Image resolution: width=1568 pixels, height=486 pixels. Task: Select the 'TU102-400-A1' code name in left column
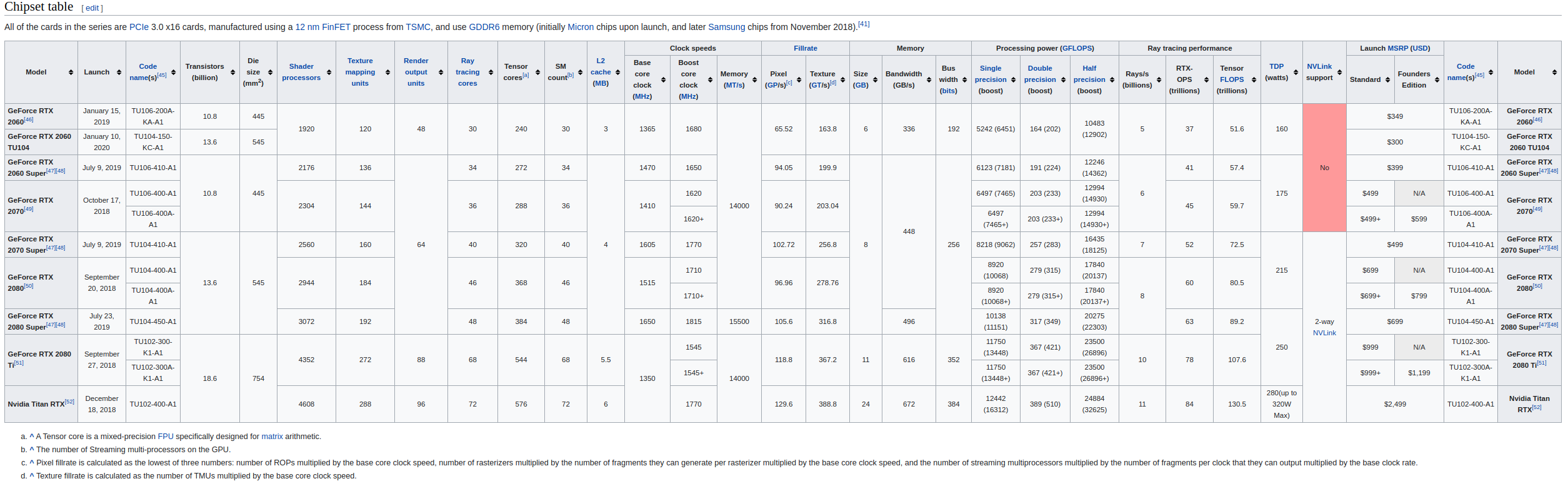point(153,404)
